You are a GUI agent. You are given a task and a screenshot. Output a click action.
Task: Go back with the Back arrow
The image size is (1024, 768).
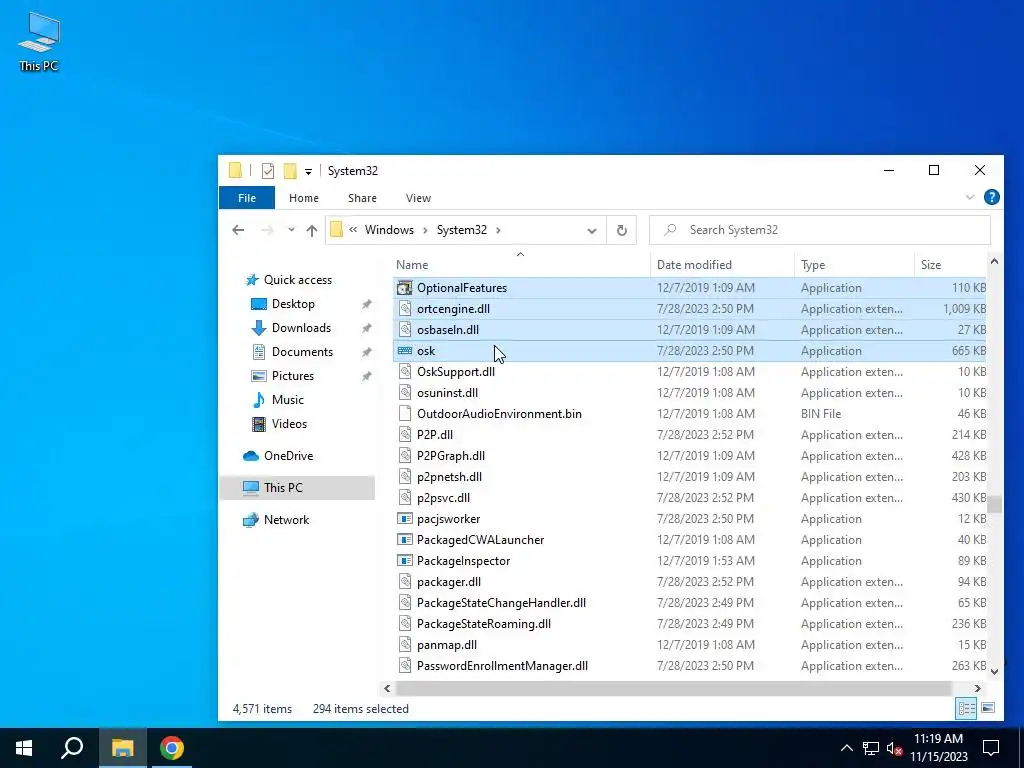click(238, 230)
